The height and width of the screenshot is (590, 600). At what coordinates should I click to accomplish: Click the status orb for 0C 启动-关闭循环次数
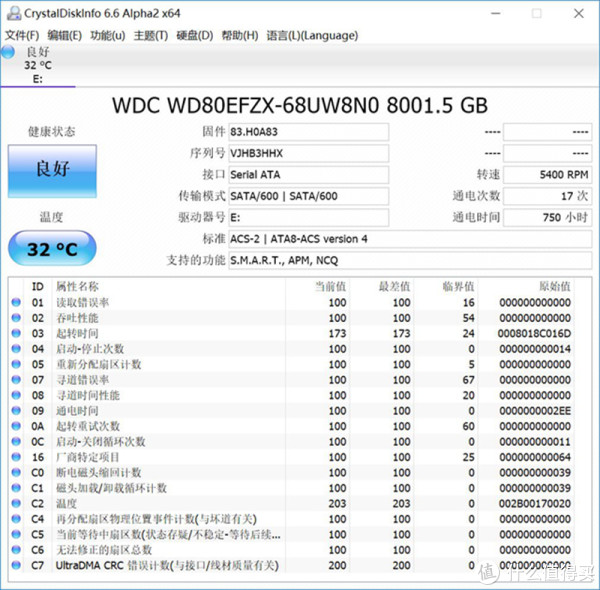15,441
